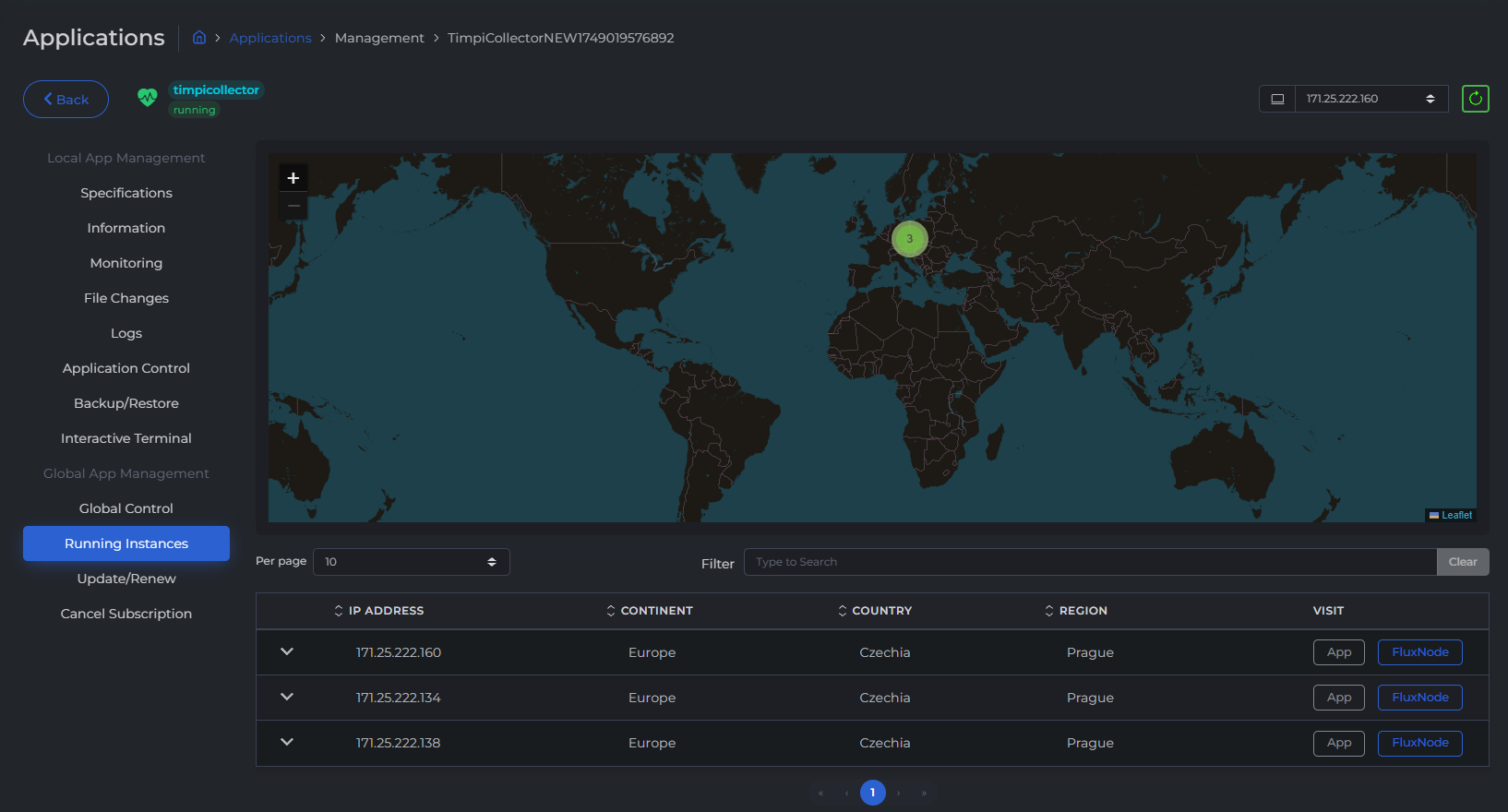Click the green refresh icon button
1508x812 pixels.
(x=1475, y=99)
